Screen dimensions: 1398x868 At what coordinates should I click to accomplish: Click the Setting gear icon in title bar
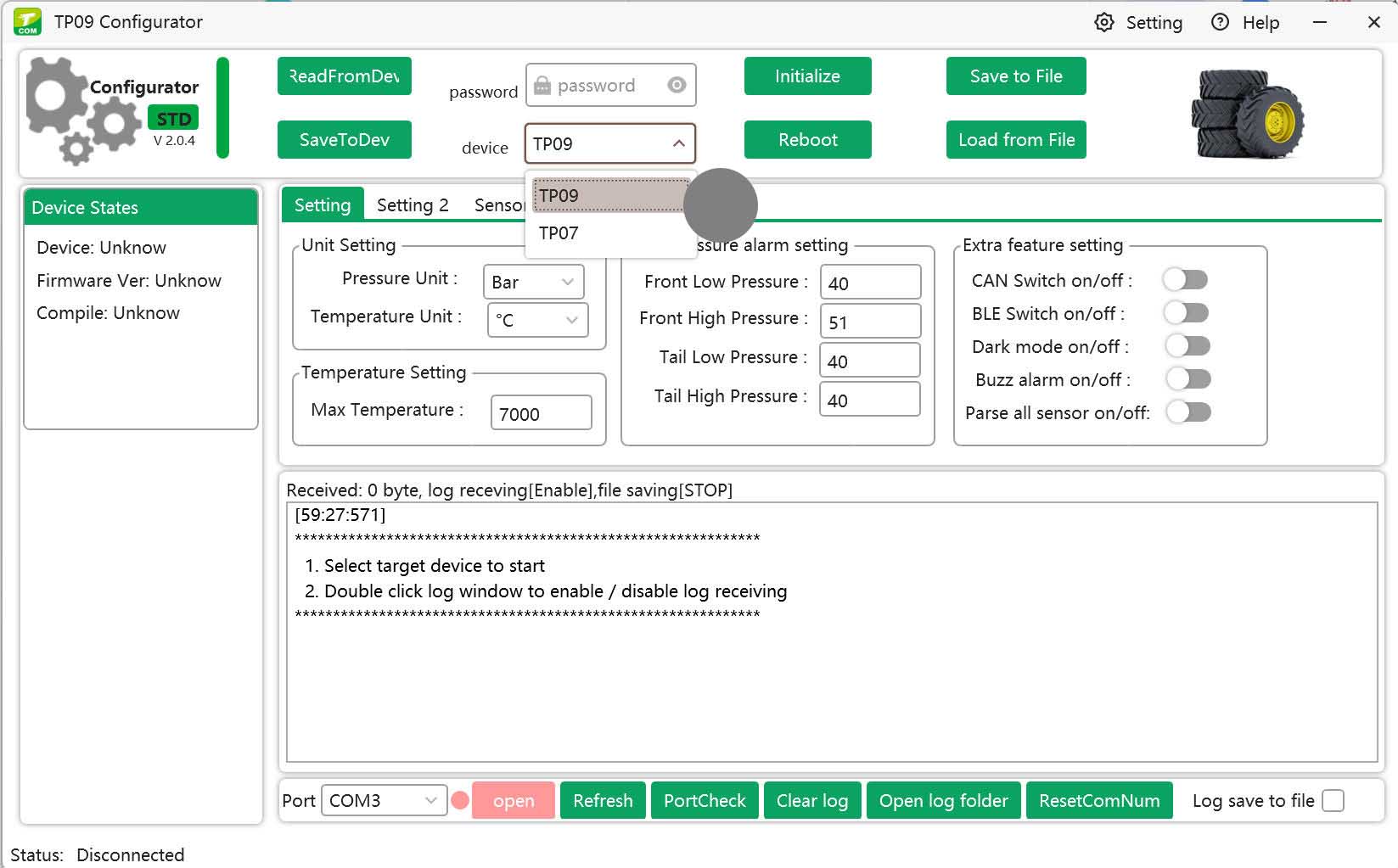[x=1103, y=23]
